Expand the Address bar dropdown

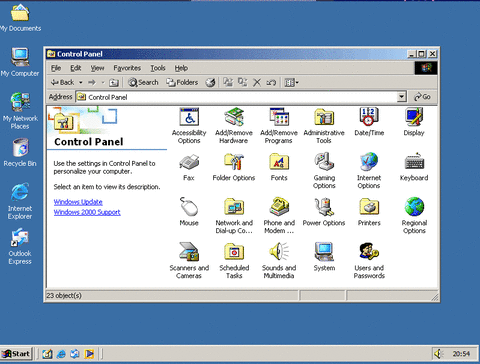coord(402,97)
